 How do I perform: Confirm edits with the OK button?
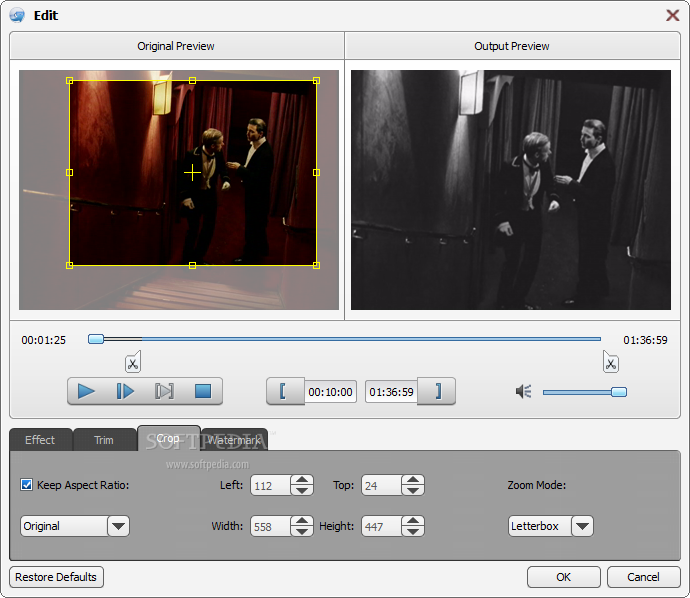[563, 577]
